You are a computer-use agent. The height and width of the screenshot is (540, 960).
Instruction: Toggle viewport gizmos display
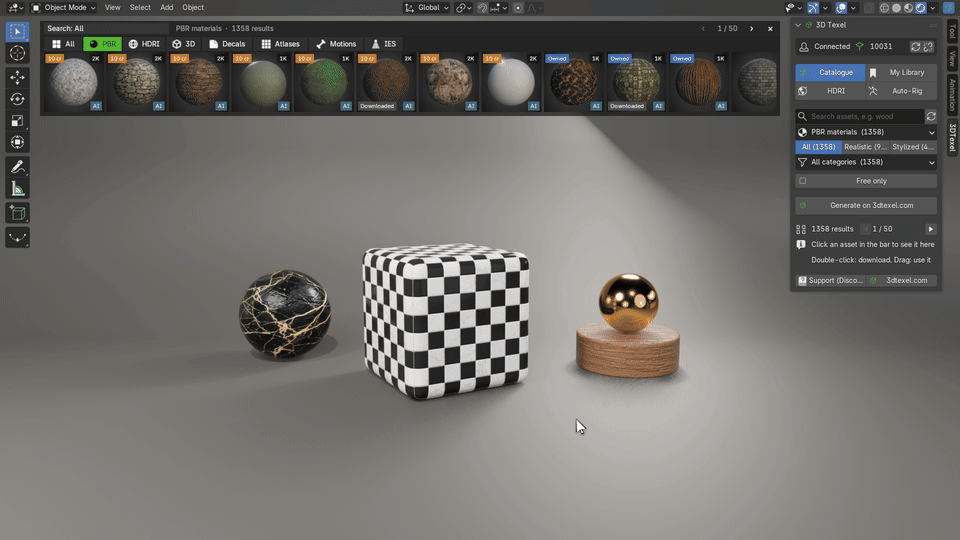coord(812,8)
